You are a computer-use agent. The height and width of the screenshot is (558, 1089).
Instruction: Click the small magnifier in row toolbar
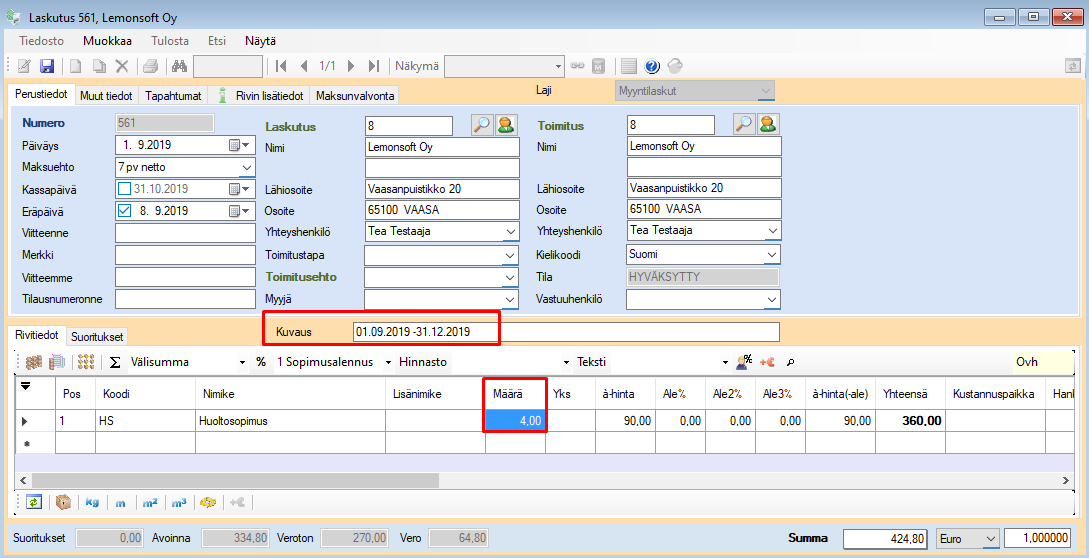tap(790, 362)
